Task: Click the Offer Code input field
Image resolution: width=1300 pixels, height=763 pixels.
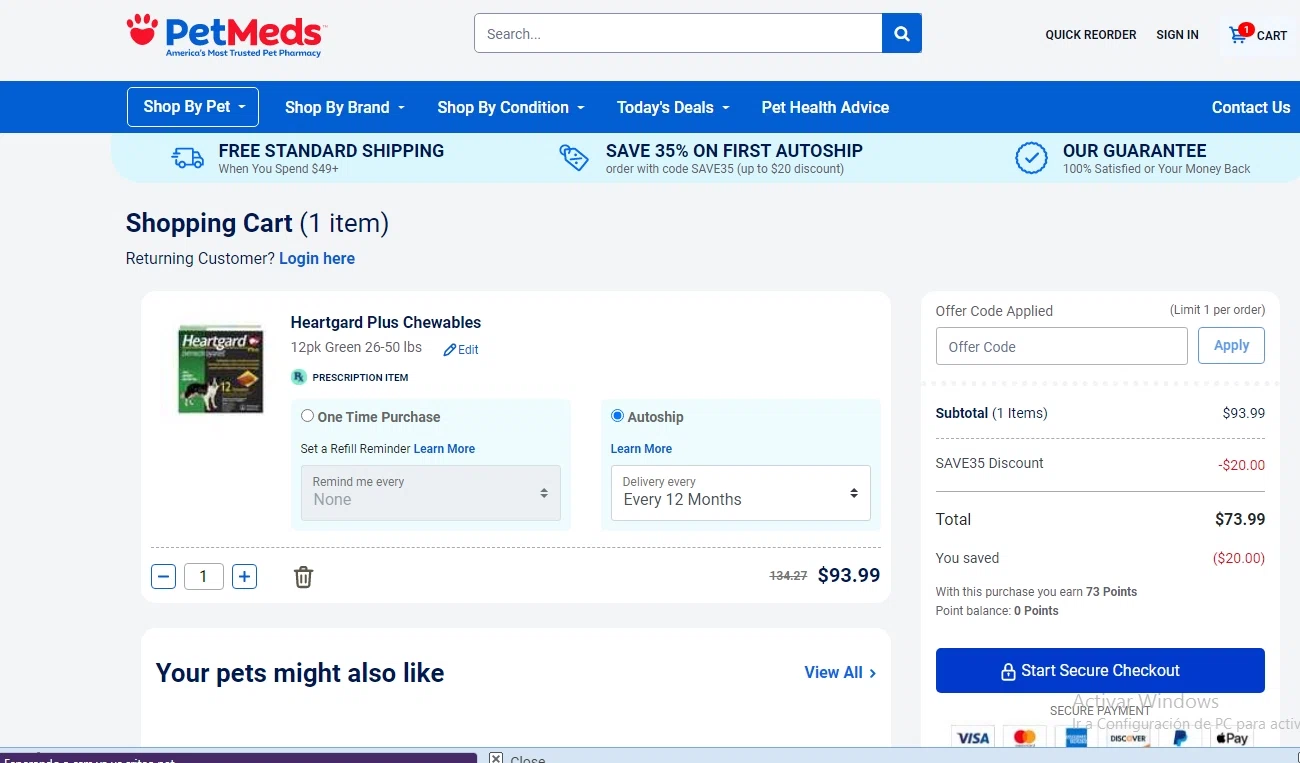Action: tap(1061, 347)
